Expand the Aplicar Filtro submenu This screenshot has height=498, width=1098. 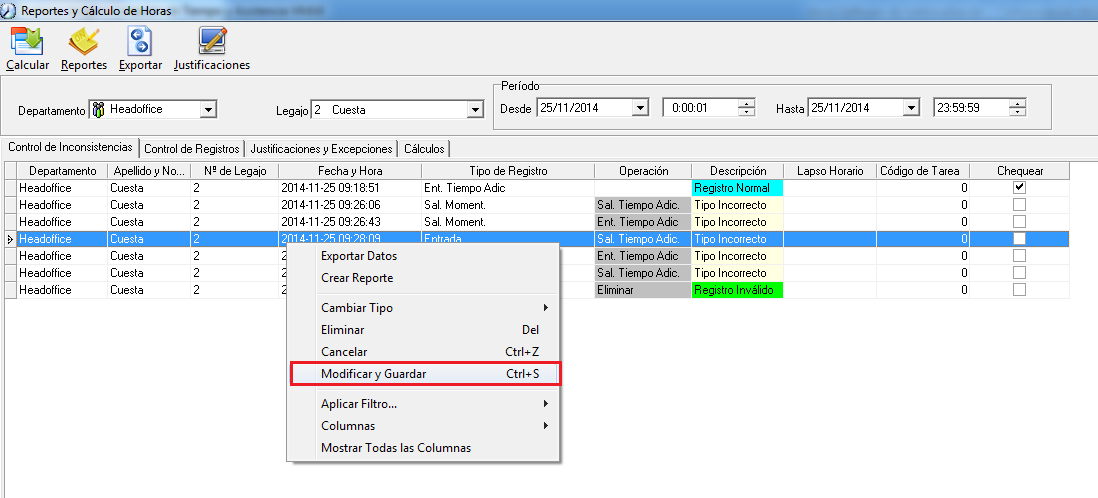click(x=424, y=403)
